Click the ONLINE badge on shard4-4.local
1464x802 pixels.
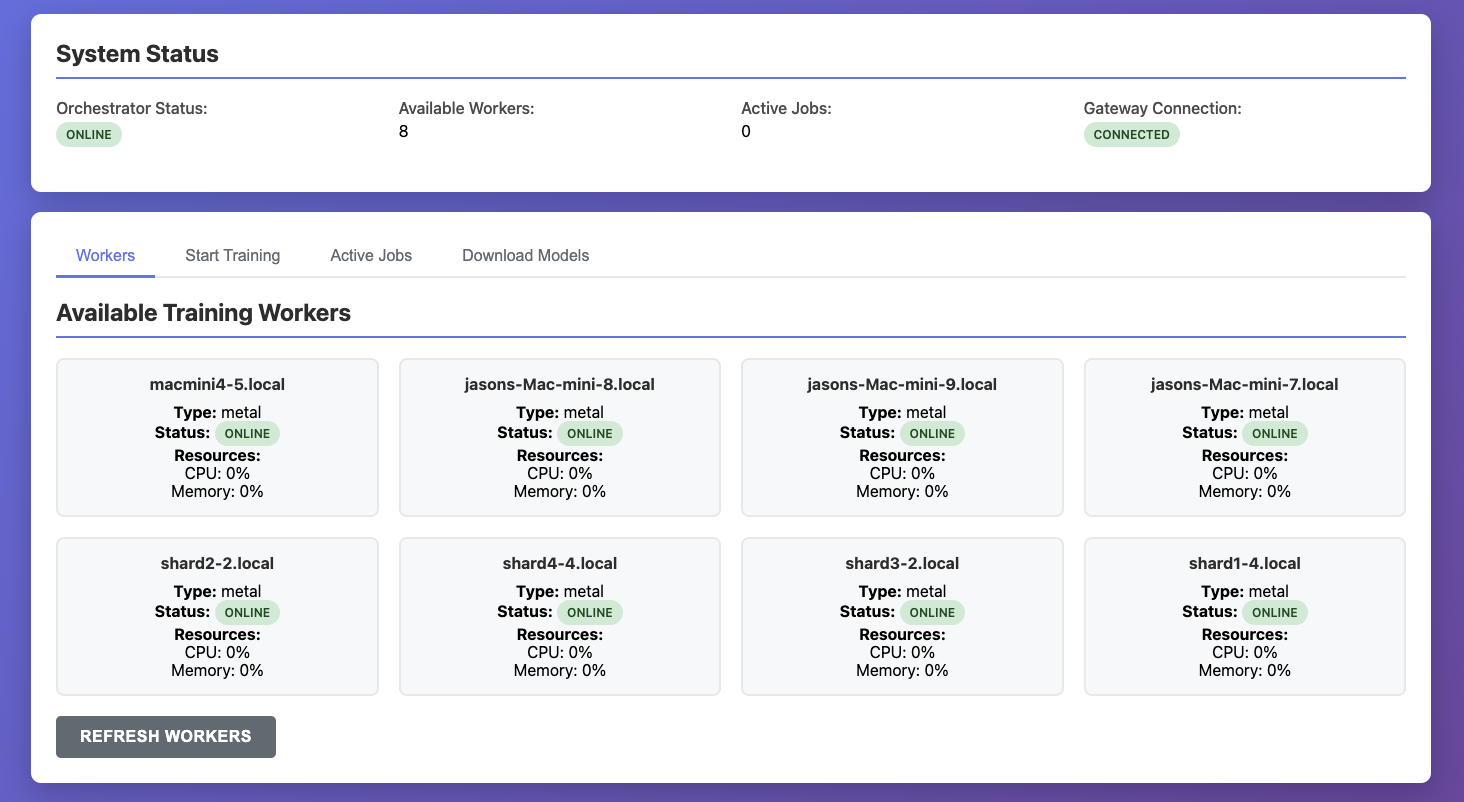(590, 612)
